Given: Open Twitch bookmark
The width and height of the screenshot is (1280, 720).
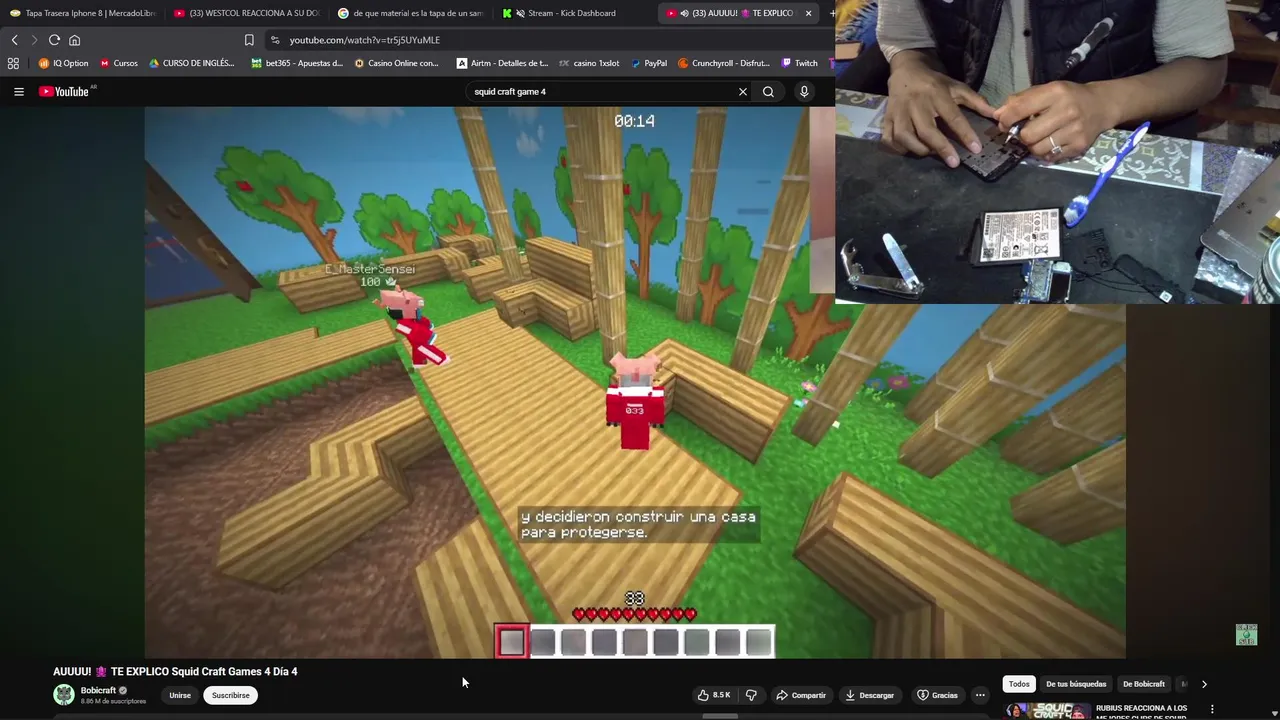Looking at the screenshot, I should coord(800,63).
